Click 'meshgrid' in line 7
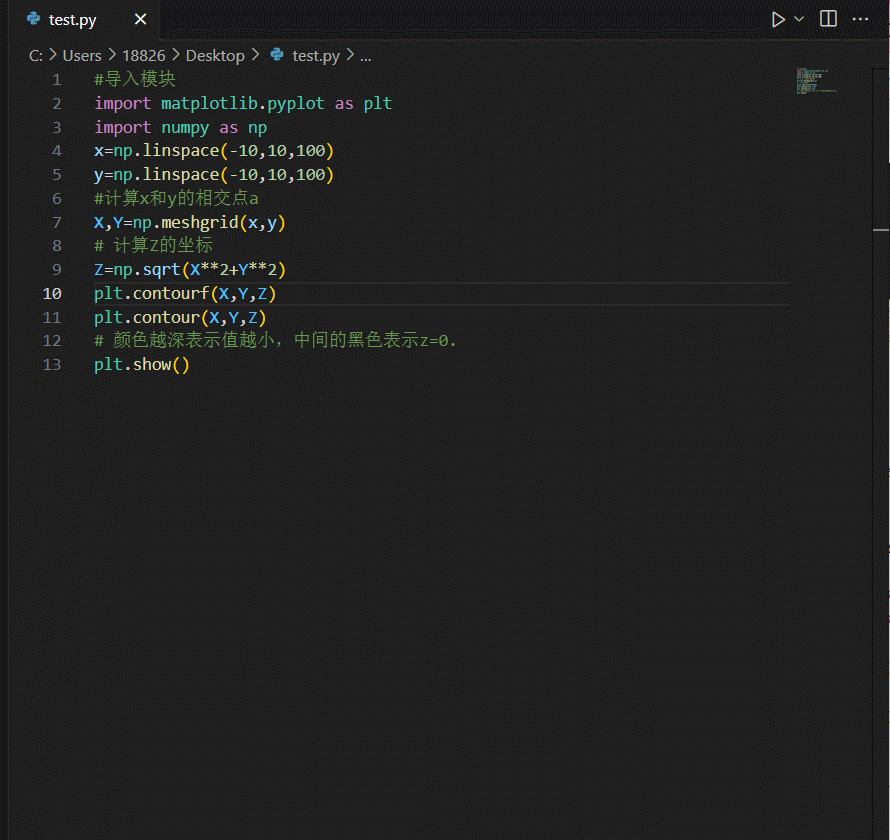The width and height of the screenshot is (890, 840). (200, 222)
